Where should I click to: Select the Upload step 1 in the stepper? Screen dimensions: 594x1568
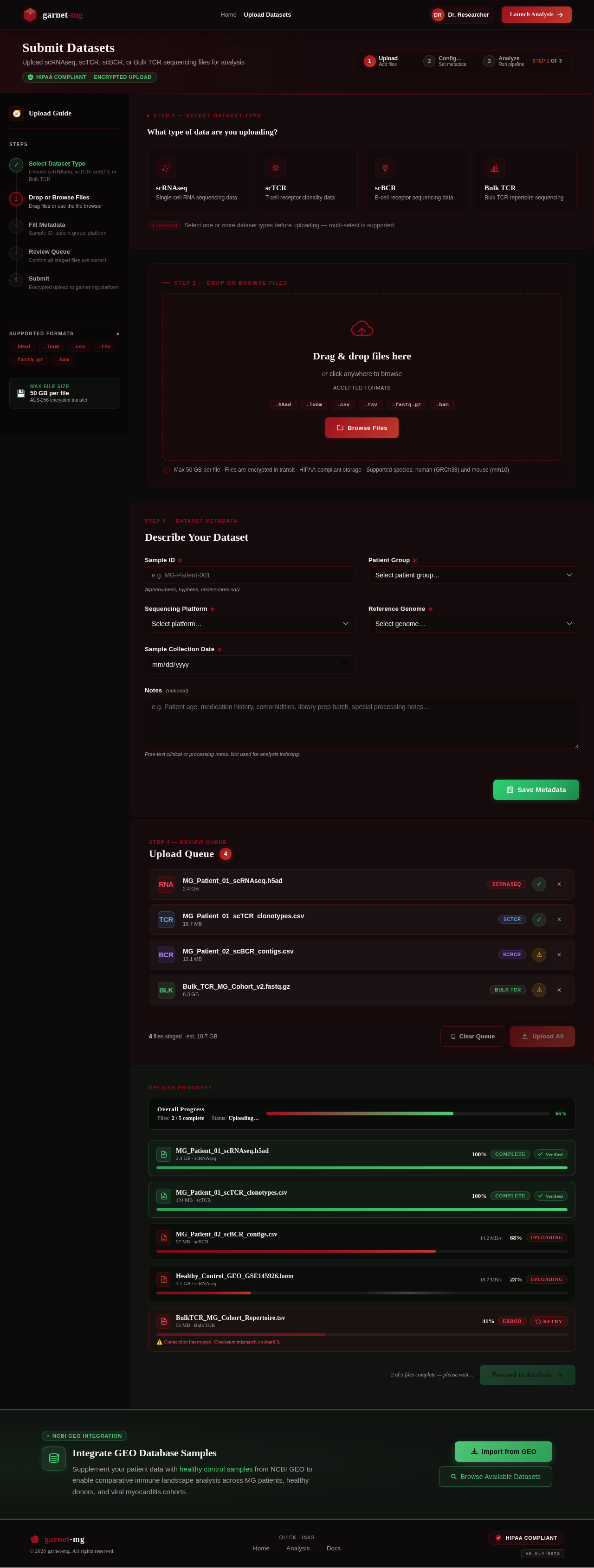coord(381,61)
